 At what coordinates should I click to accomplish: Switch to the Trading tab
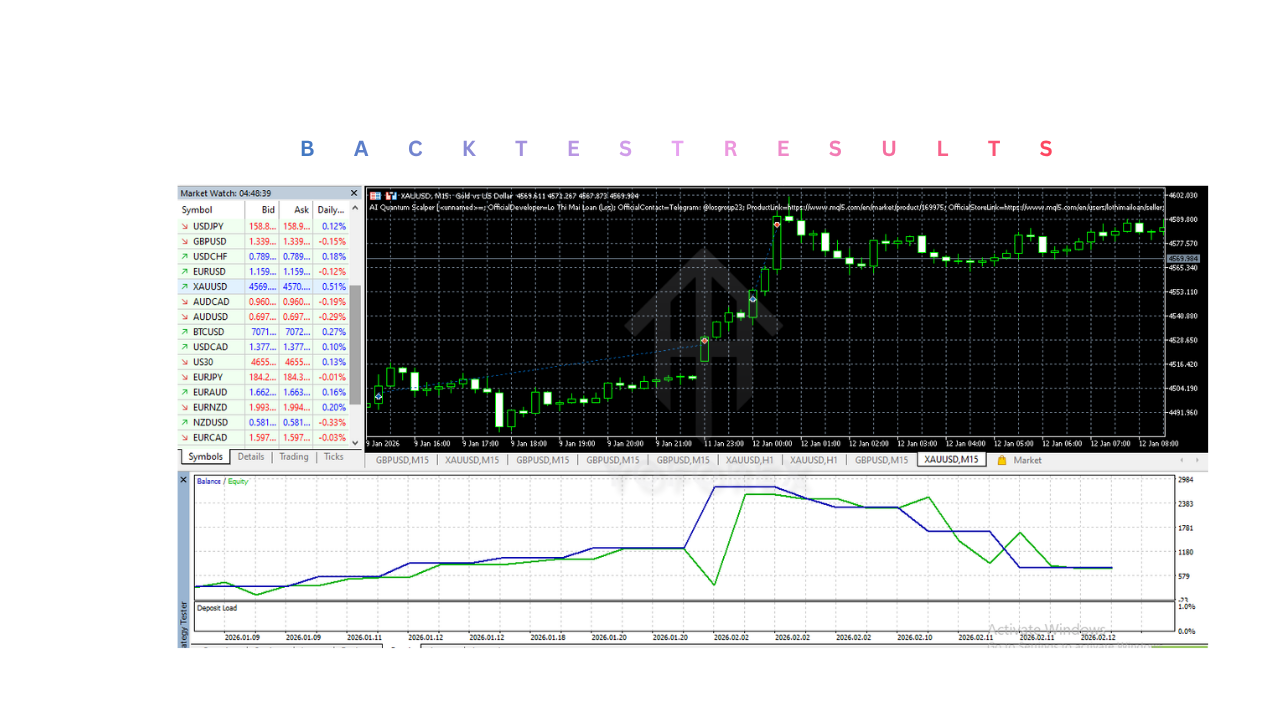(293, 457)
